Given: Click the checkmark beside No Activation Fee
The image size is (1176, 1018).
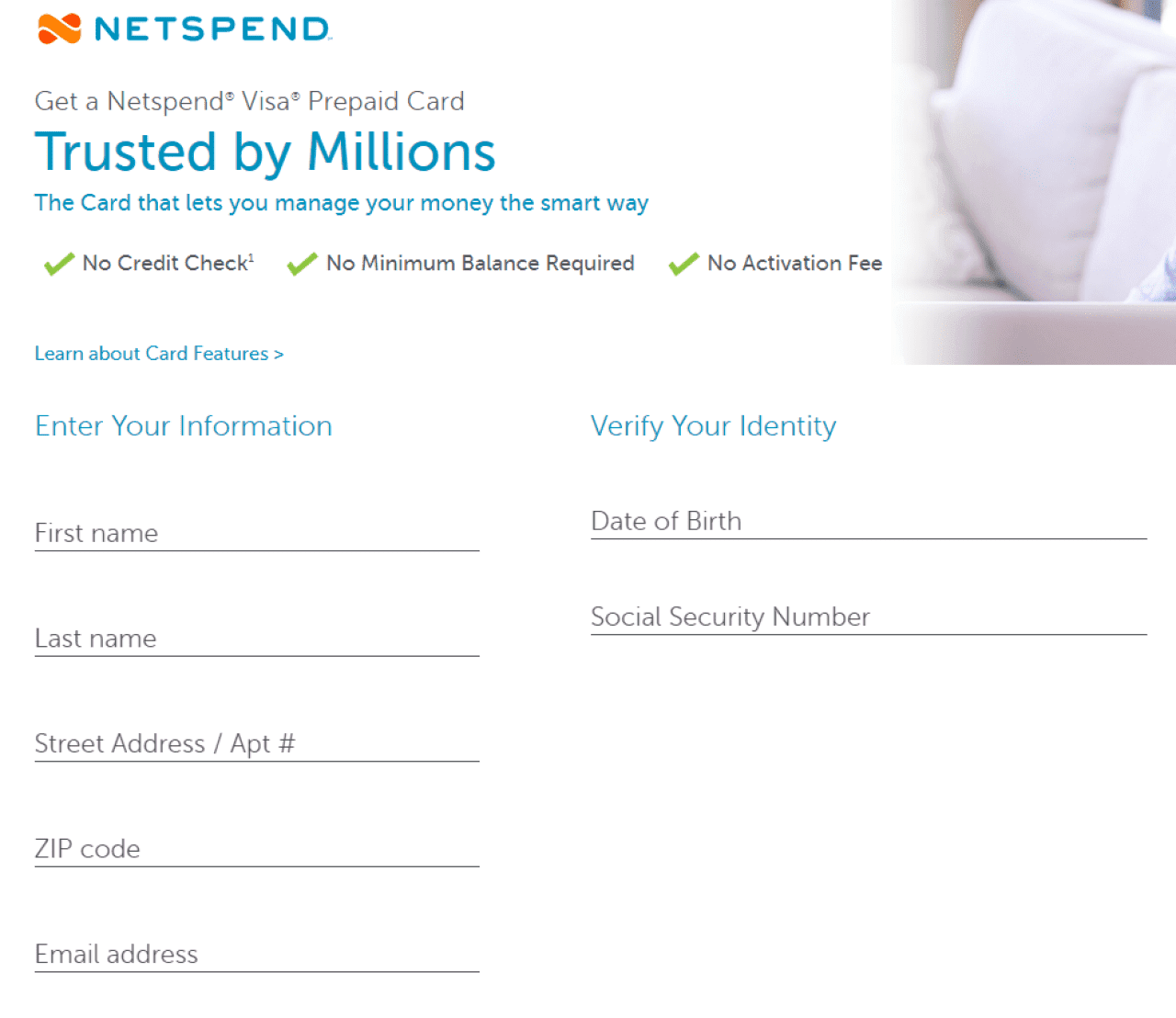Looking at the screenshot, I should point(683,264).
